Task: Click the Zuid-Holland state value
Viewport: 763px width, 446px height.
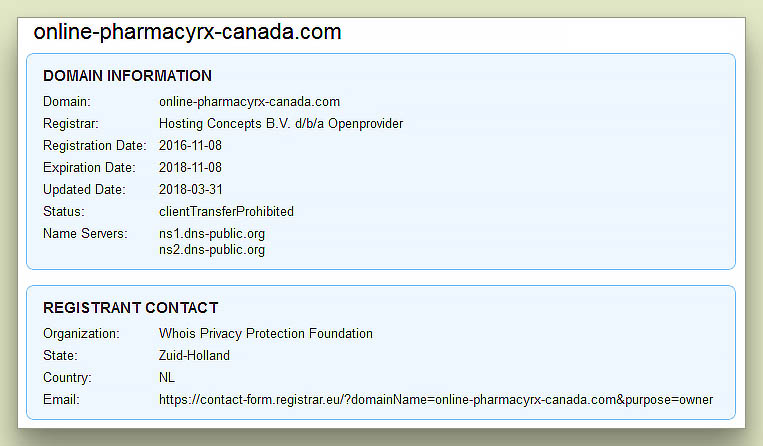Action: pos(194,355)
